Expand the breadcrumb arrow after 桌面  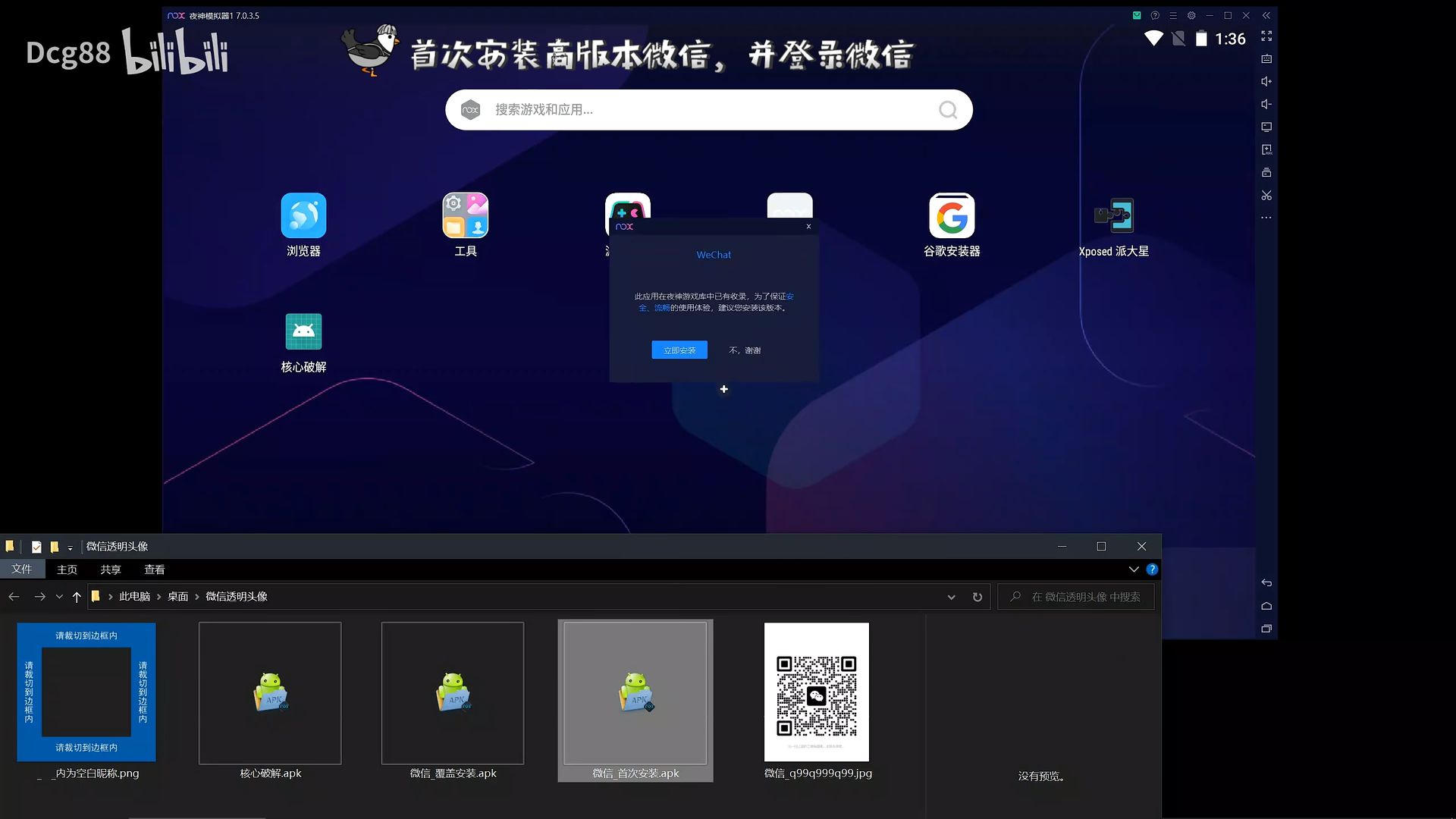tap(197, 597)
